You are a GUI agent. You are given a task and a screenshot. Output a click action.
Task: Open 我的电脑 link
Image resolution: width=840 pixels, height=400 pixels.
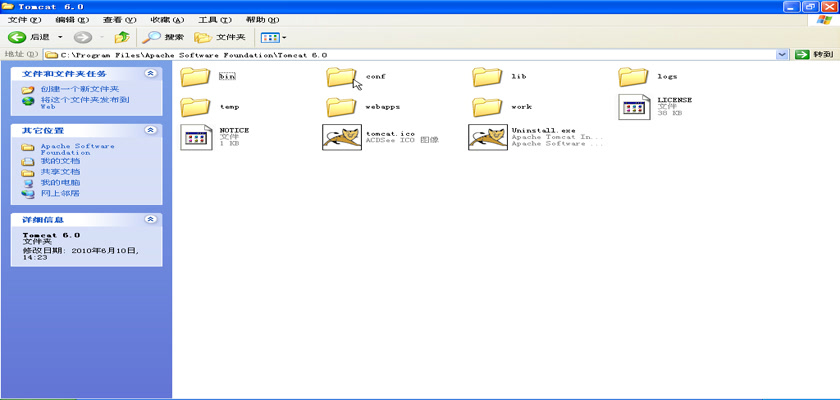[61, 183]
